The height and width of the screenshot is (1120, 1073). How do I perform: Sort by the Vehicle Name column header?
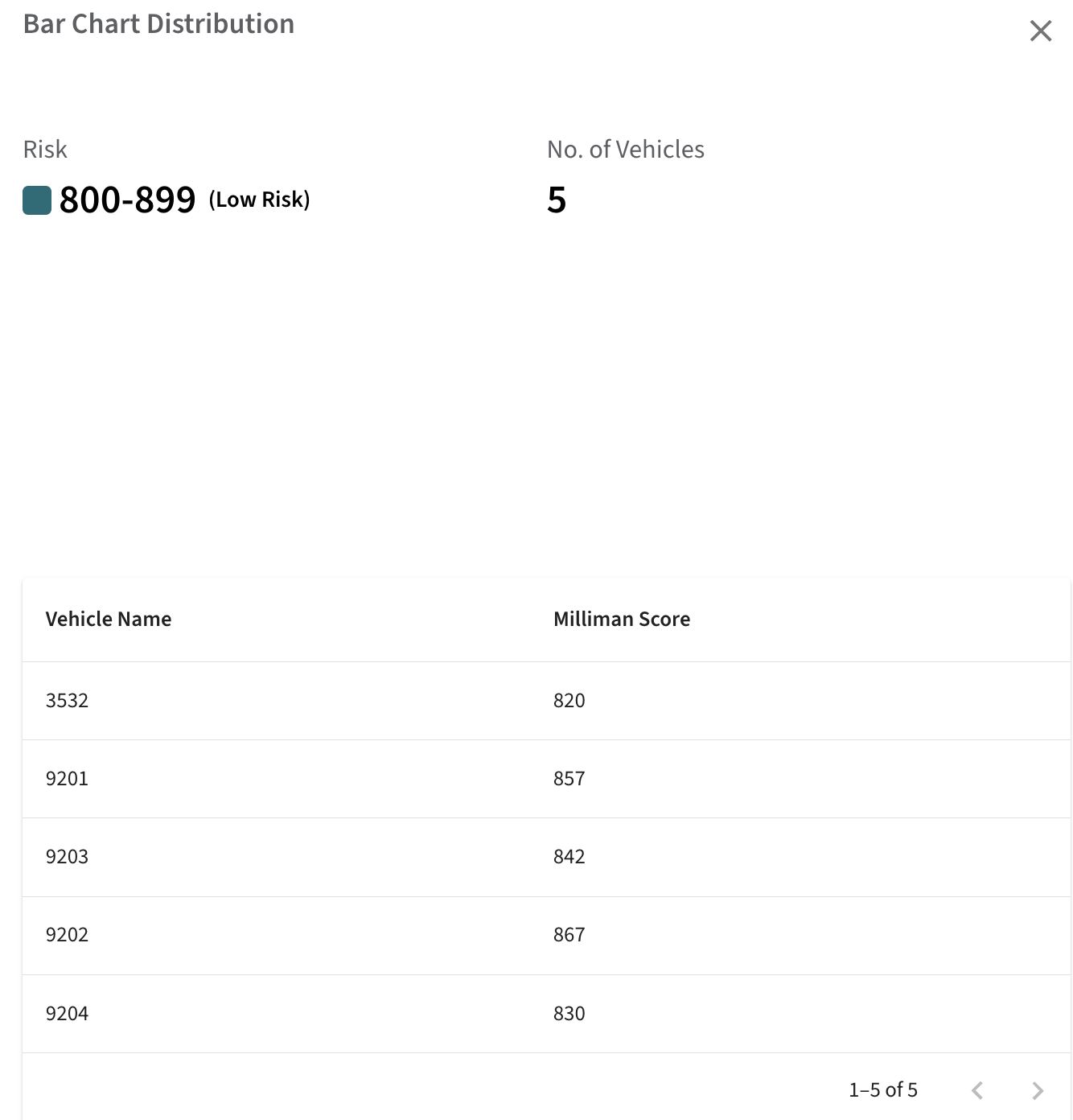(x=109, y=619)
